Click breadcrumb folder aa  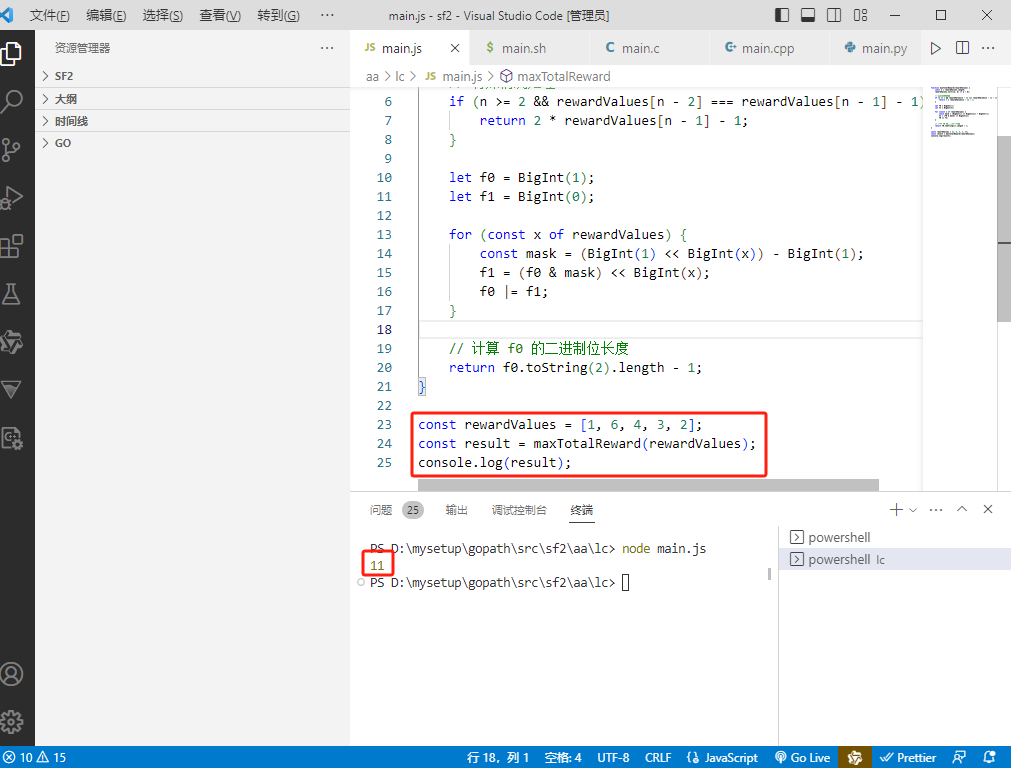tap(372, 77)
